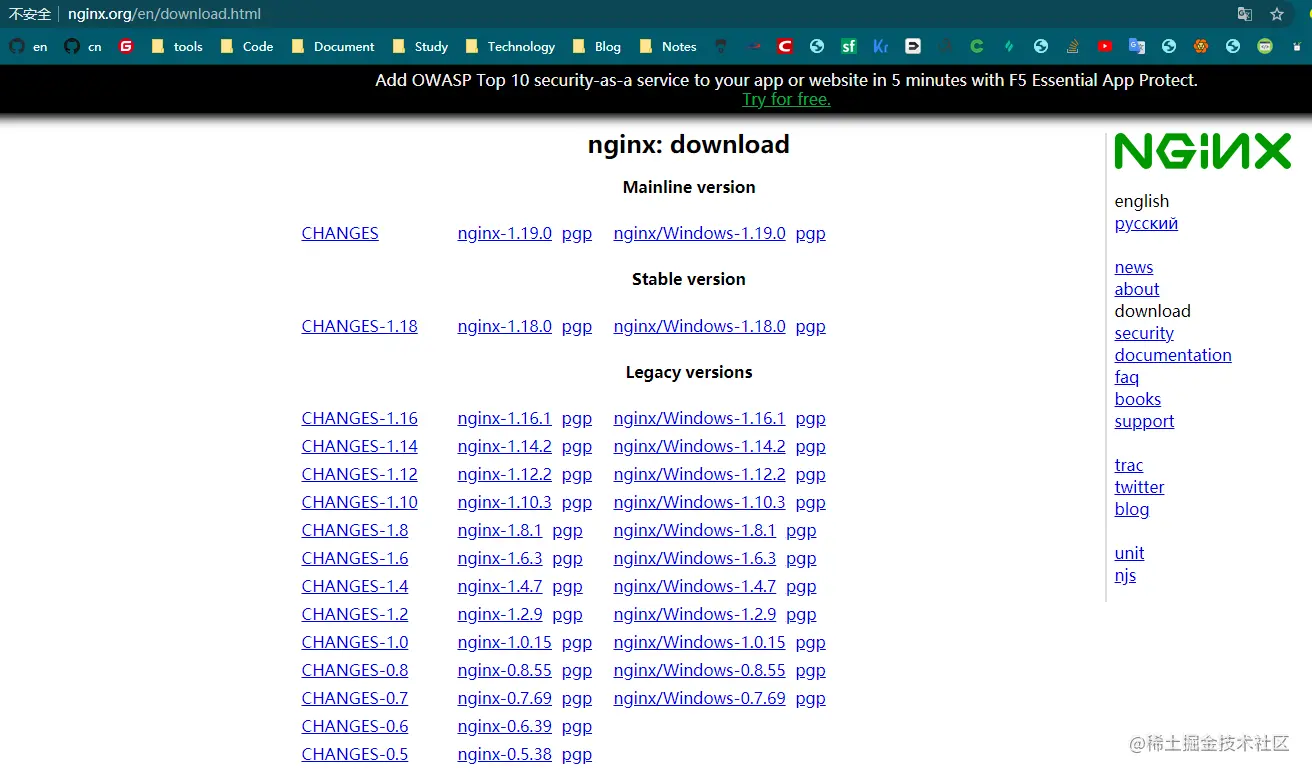Expand the "tools" bookmark folder

(177, 46)
